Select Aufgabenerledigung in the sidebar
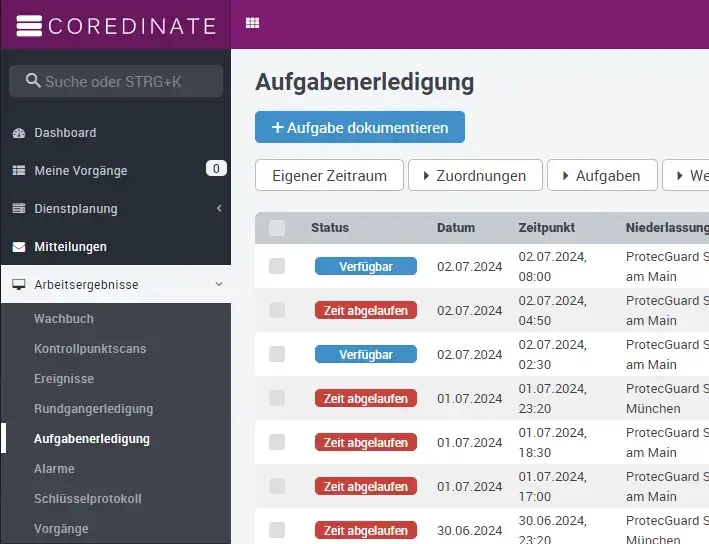Viewport: 709px width, 544px height. point(92,439)
